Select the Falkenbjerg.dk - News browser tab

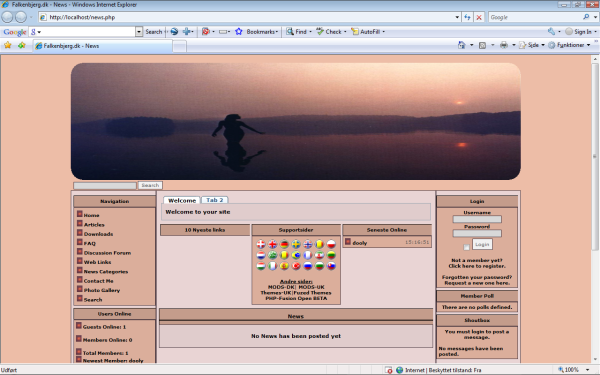coord(102,46)
